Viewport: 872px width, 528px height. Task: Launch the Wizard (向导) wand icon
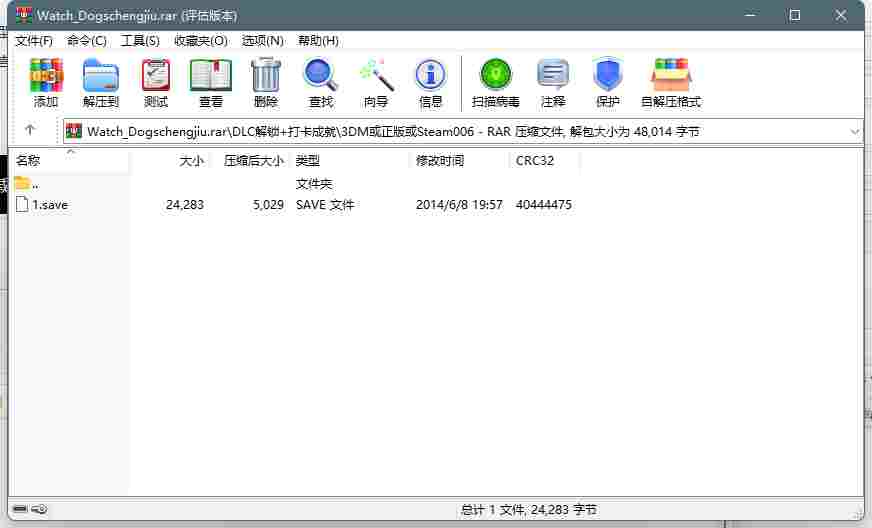click(376, 82)
